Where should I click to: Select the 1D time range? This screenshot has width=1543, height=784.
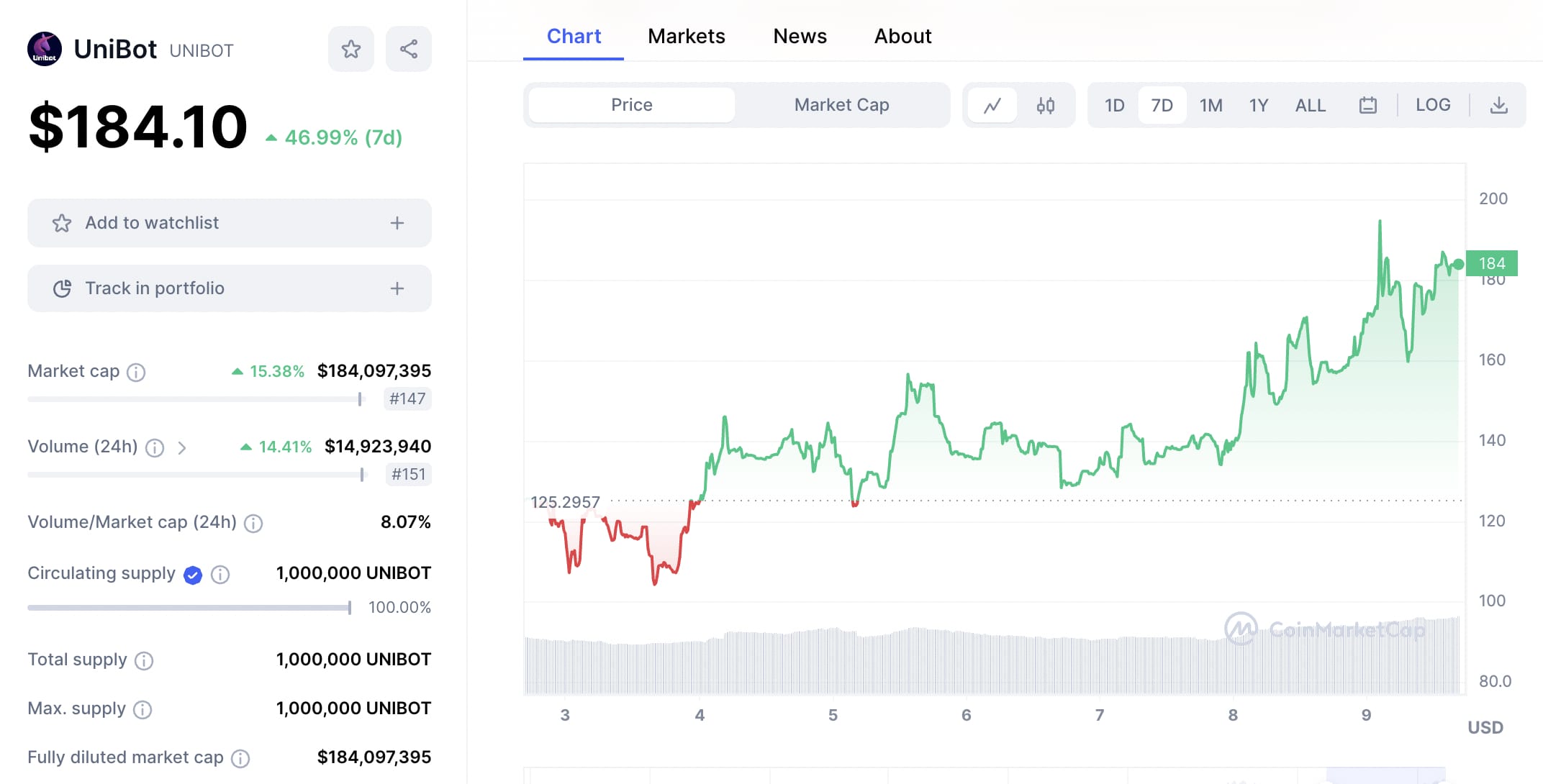coord(1114,106)
